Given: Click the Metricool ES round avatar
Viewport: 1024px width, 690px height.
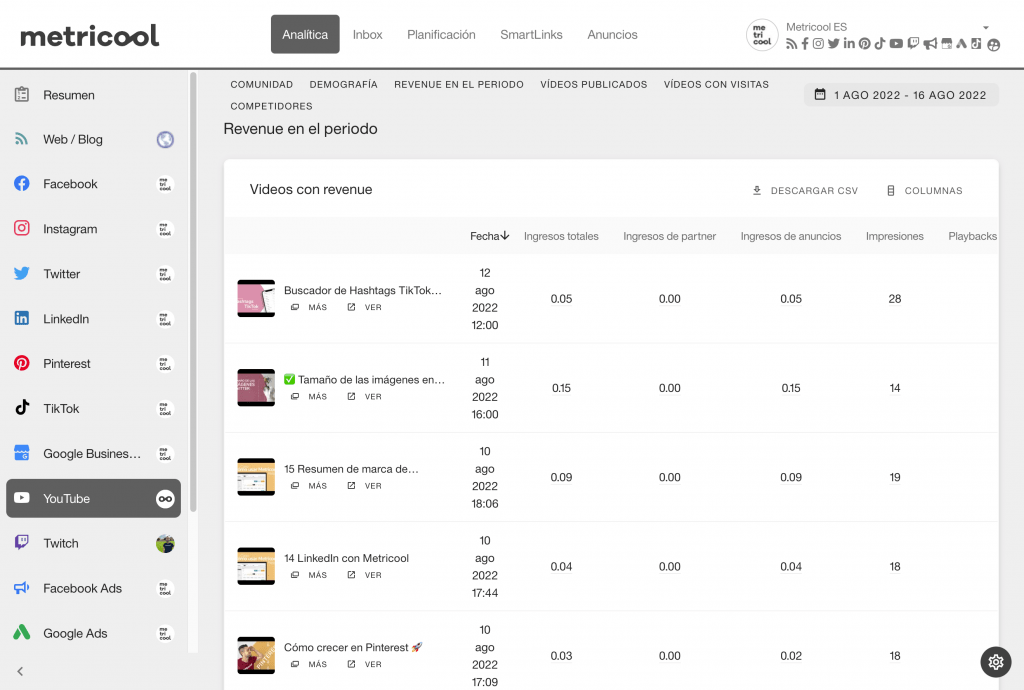Looking at the screenshot, I should click(x=762, y=35).
